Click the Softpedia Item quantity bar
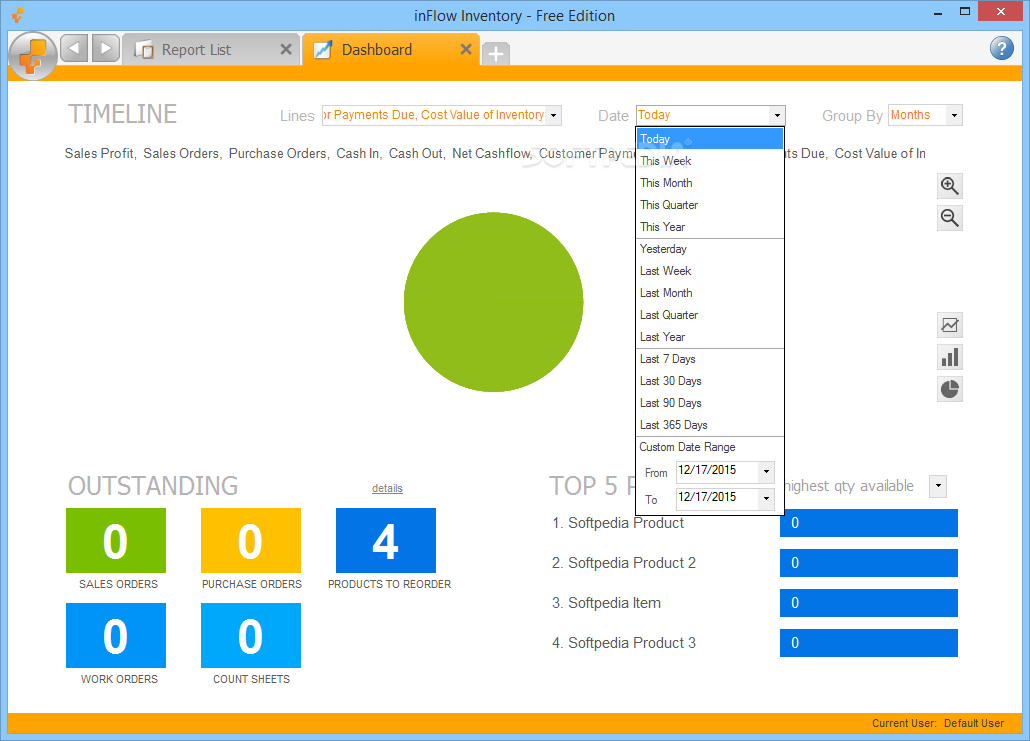 point(868,603)
